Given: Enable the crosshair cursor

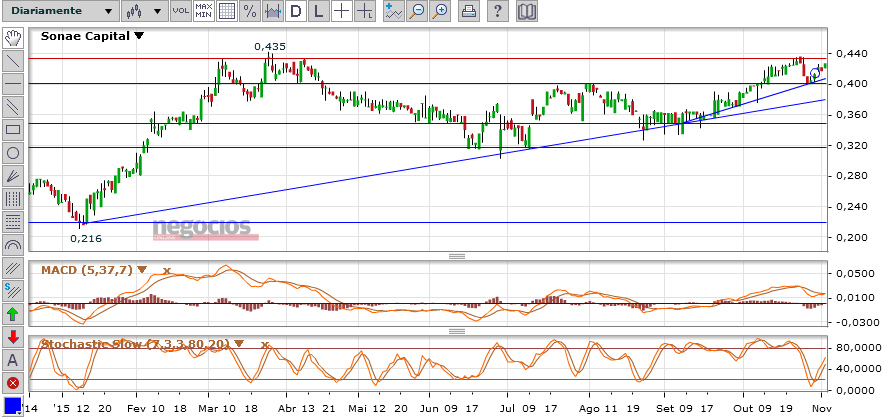Looking at the screenshot, I should pos(341,11).
